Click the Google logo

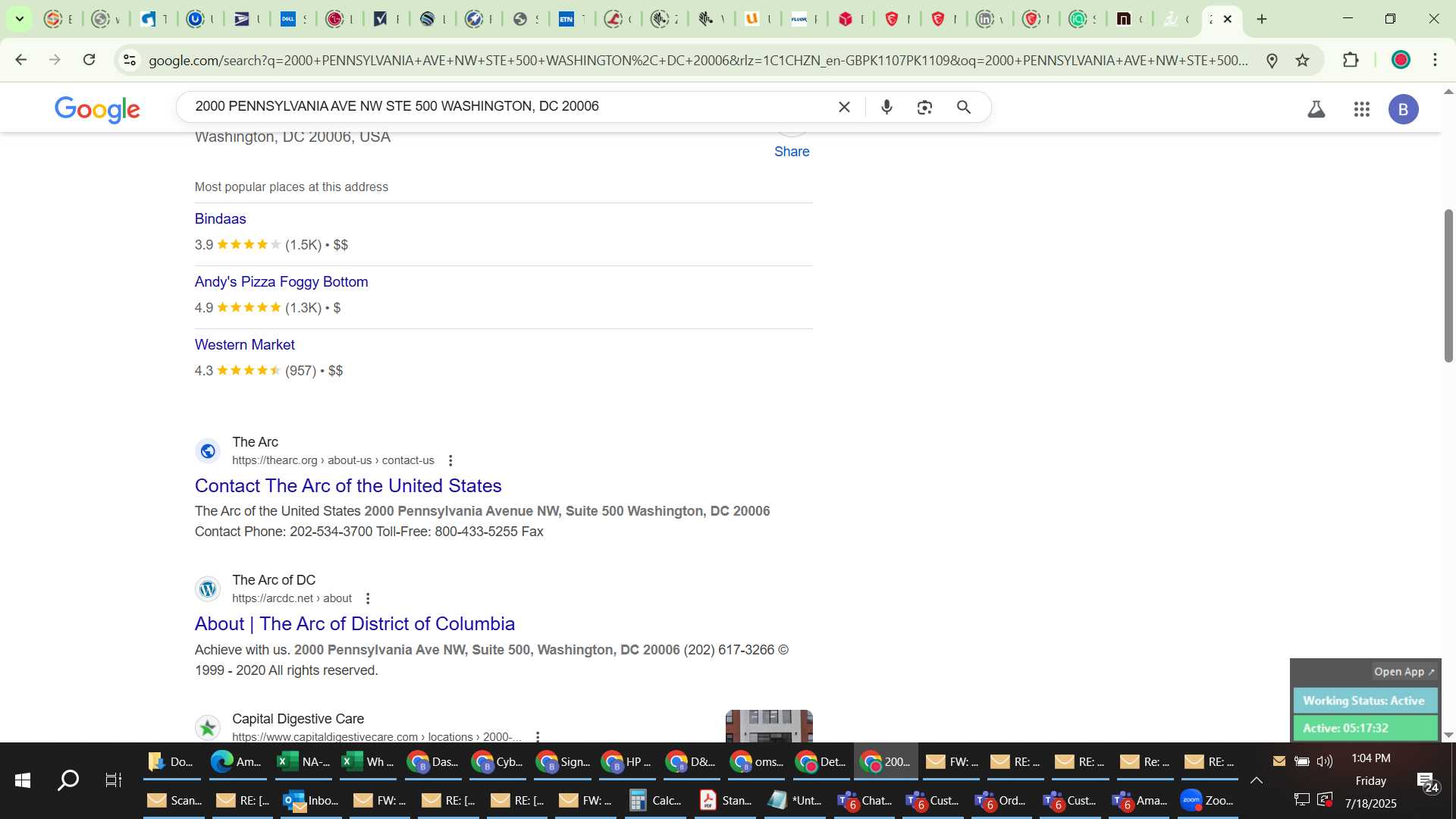[x=97, y=109]
